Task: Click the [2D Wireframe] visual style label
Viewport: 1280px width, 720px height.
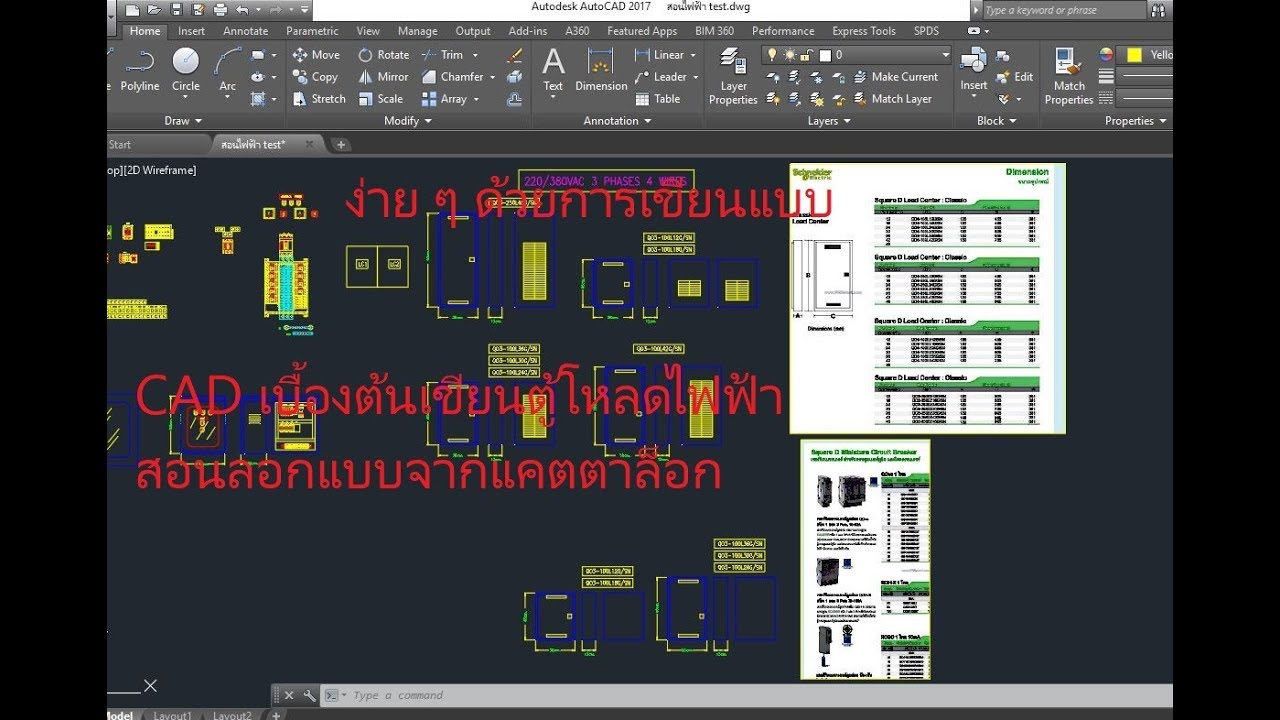Action: click(160, 170)
